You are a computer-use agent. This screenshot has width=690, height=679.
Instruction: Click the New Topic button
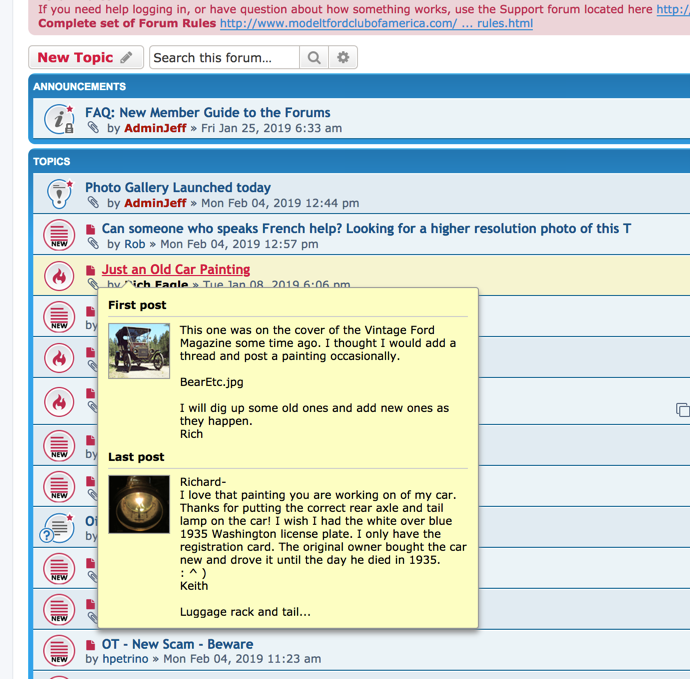(x=85, y=58)
